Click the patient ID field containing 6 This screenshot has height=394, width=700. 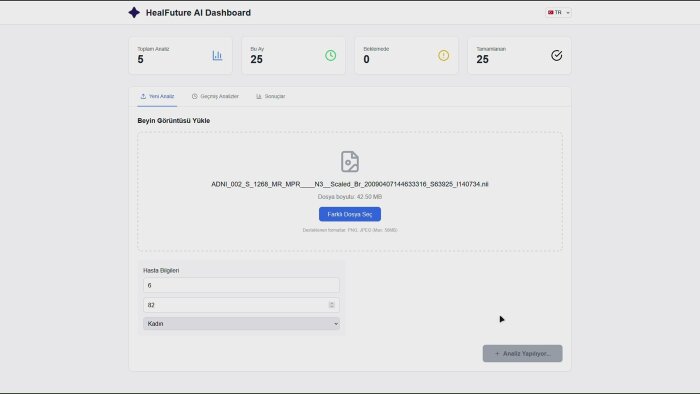pyautogui.click(x=241, y=286)
